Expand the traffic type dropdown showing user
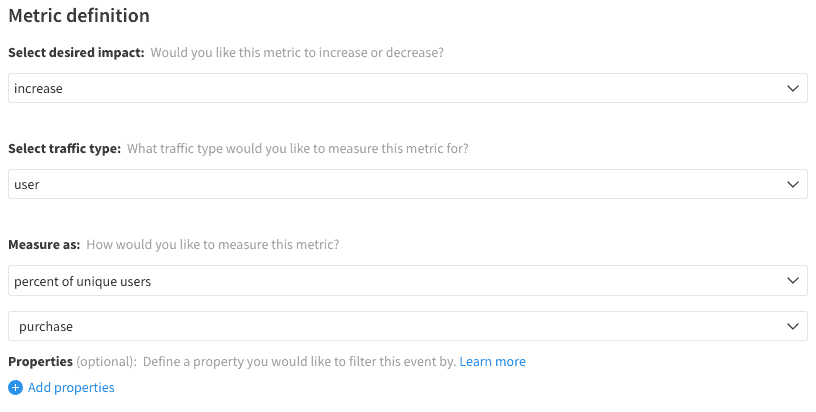This screenshot has width=816, height=412. [x=400, y=184]
